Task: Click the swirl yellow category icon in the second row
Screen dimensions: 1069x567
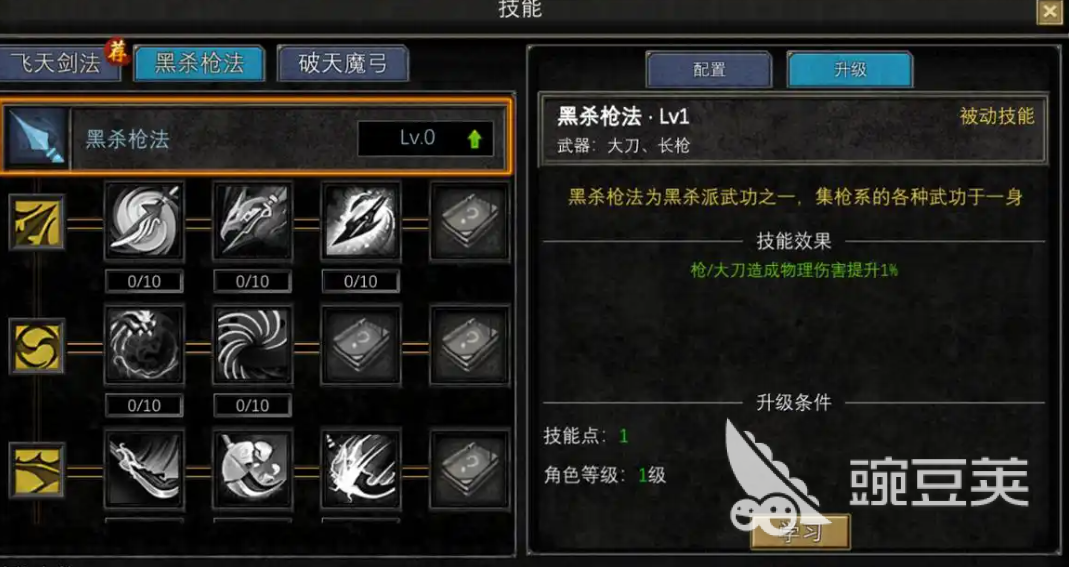Action: pyautogui.click(x=37, y=346)
